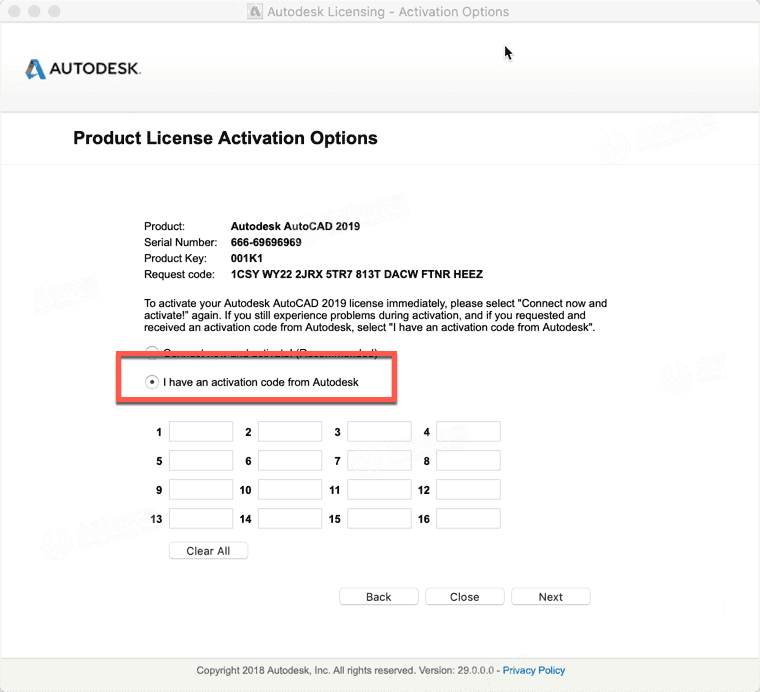Open the Privacy Policy link
Viewport: 760px width, 692px height.
534,670
